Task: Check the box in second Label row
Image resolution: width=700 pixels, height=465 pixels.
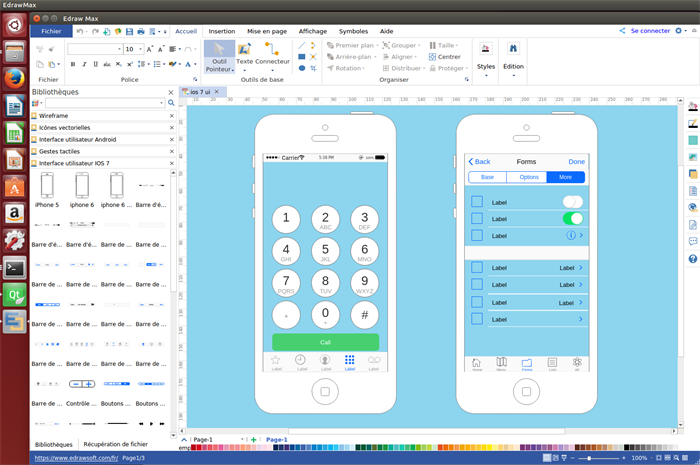Action: coord(477,218)
